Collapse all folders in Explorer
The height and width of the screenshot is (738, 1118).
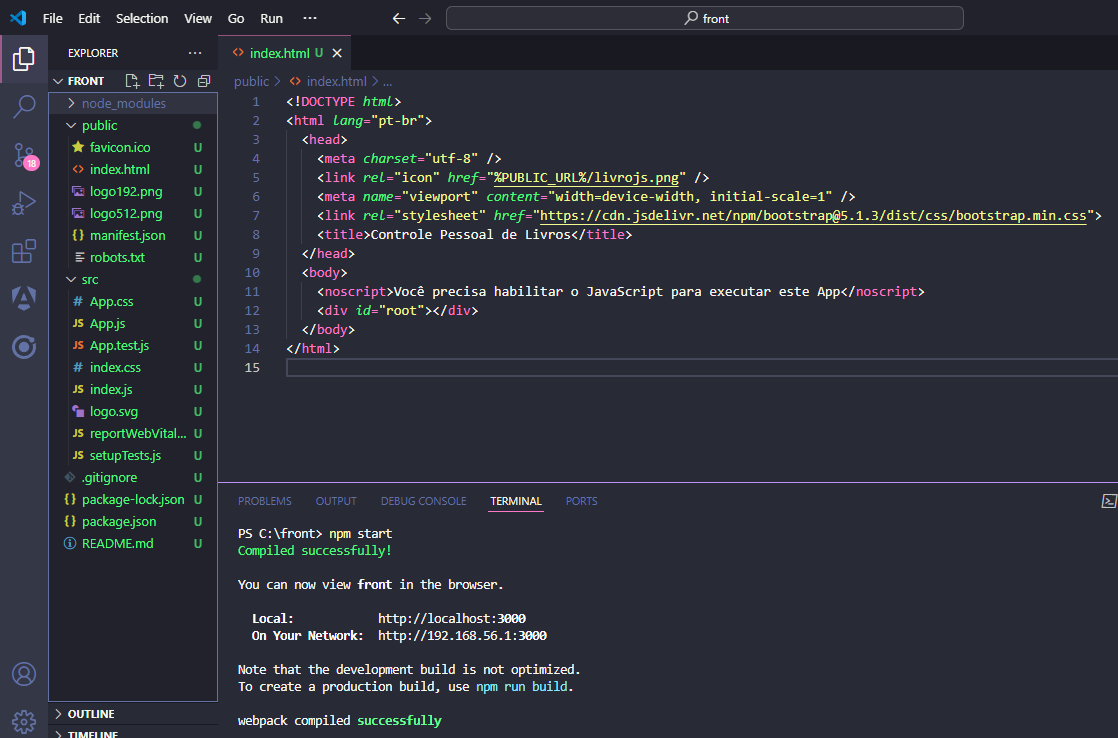click(x=203, y=81)
